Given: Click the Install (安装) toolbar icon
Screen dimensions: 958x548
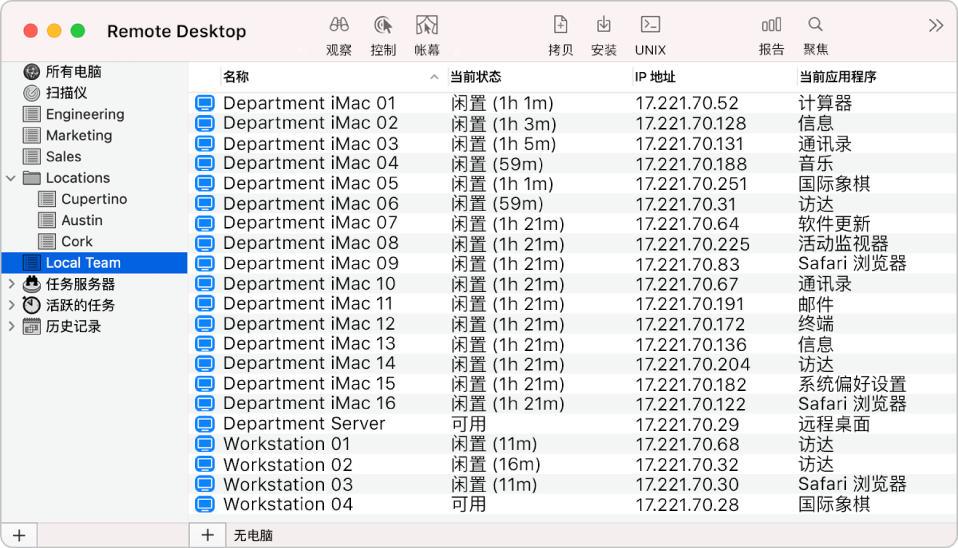Looking at the screenshot, I should (604, 25).
